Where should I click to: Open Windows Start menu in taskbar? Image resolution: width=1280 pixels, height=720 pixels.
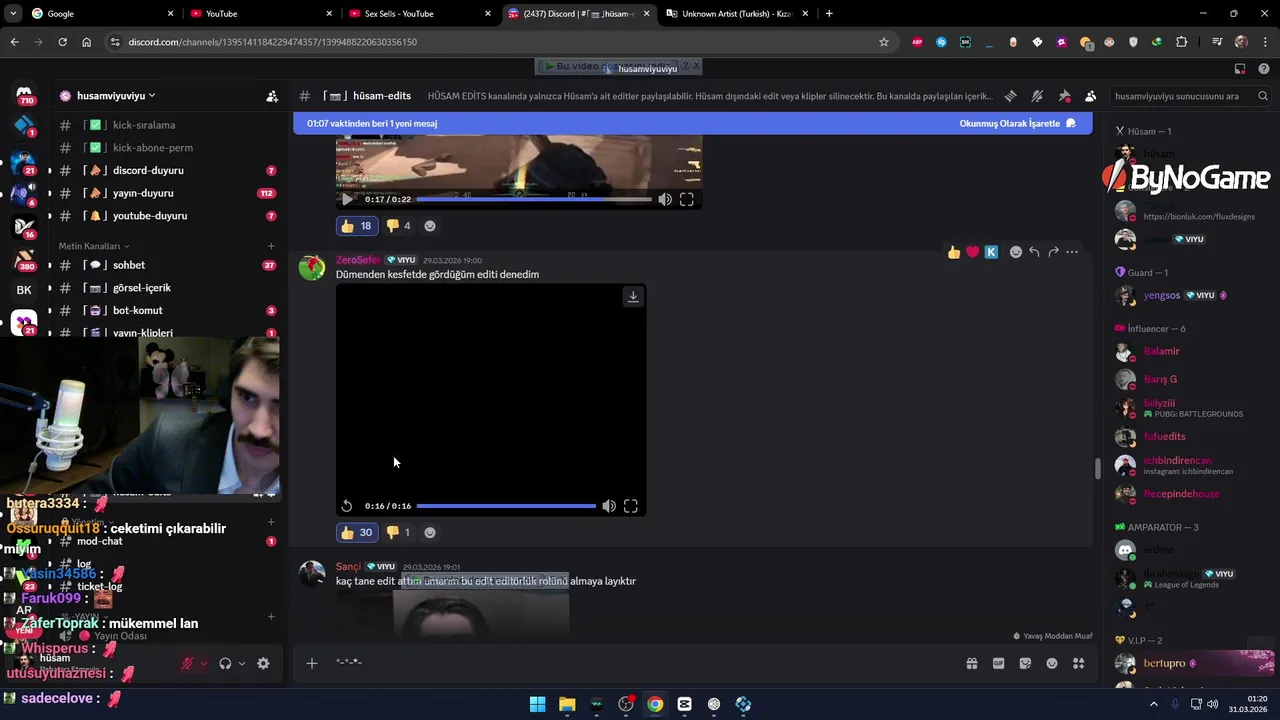(537, 704)
